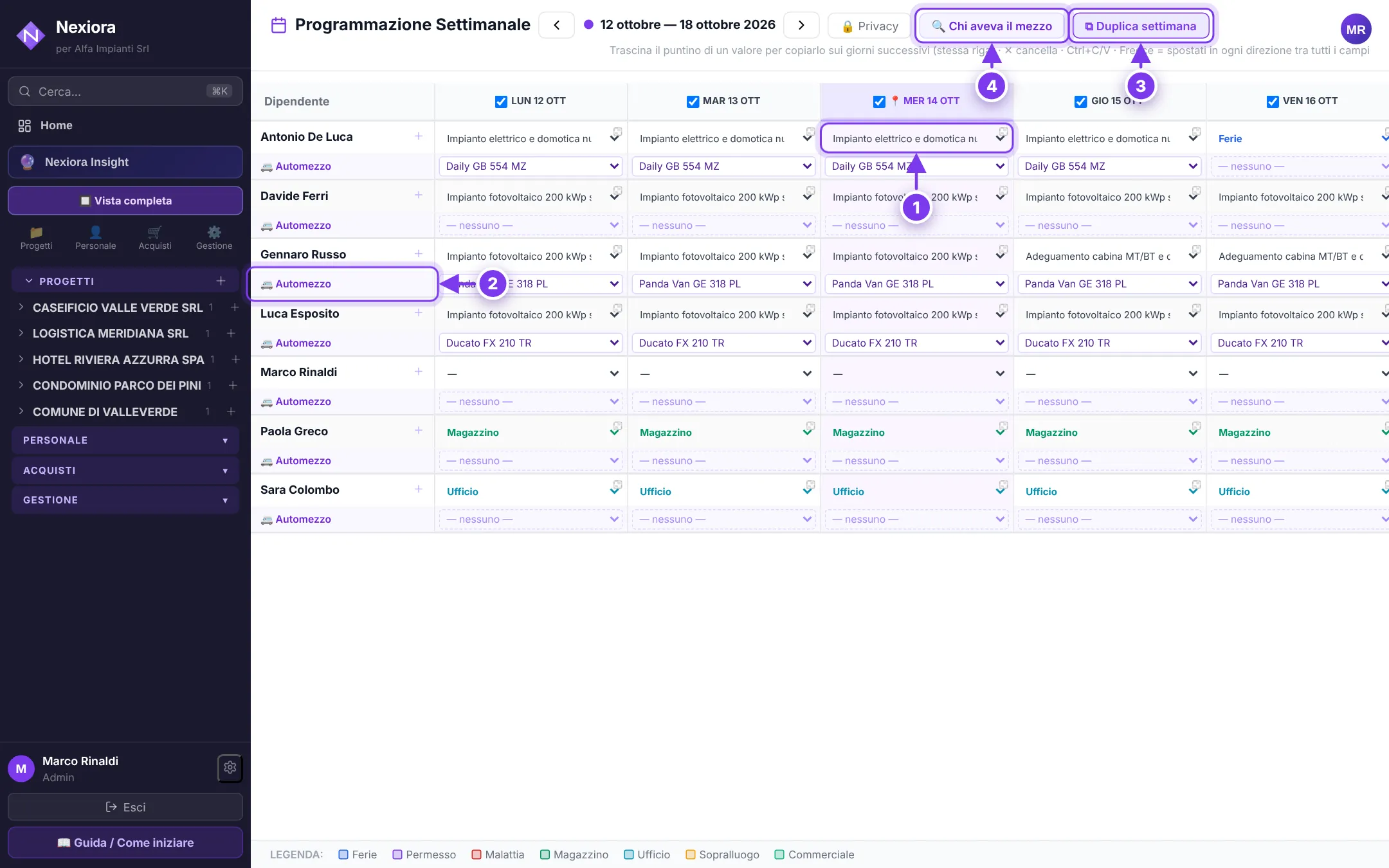
Task: Click the Ferie legend color swatch
Action: pos(343,854)
